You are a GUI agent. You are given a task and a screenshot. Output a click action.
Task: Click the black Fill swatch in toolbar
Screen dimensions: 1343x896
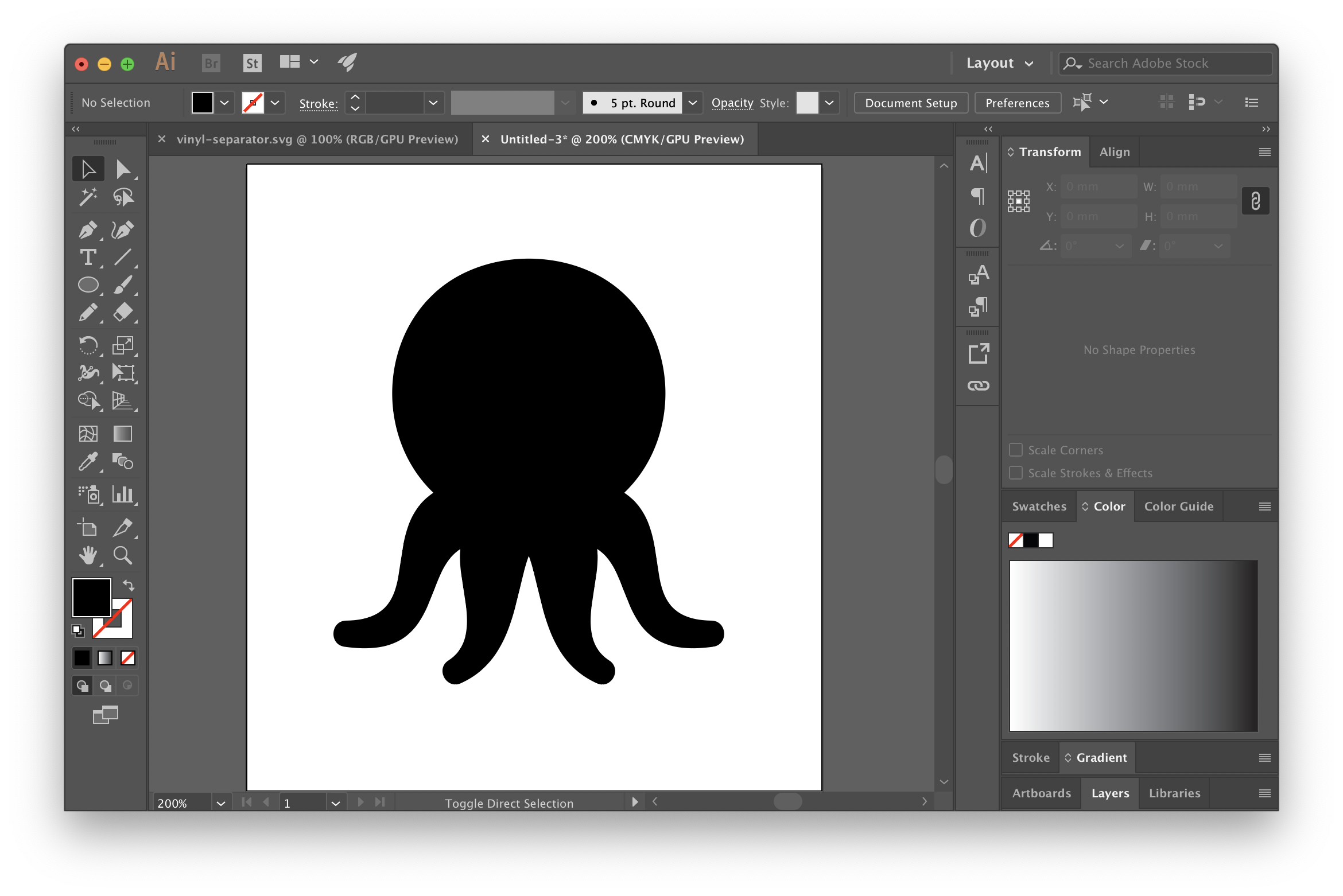92,597
